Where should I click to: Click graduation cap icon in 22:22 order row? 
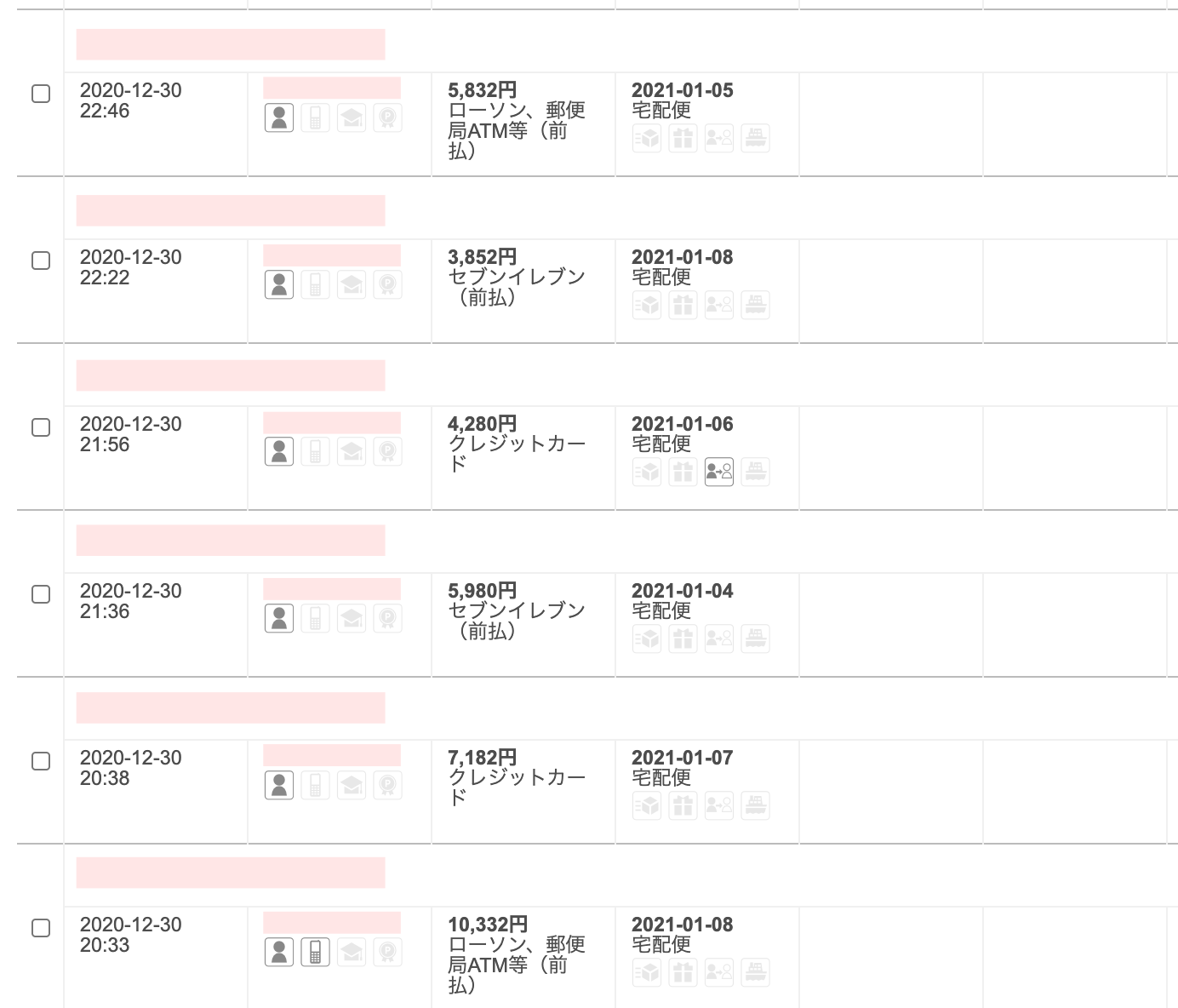352,284
